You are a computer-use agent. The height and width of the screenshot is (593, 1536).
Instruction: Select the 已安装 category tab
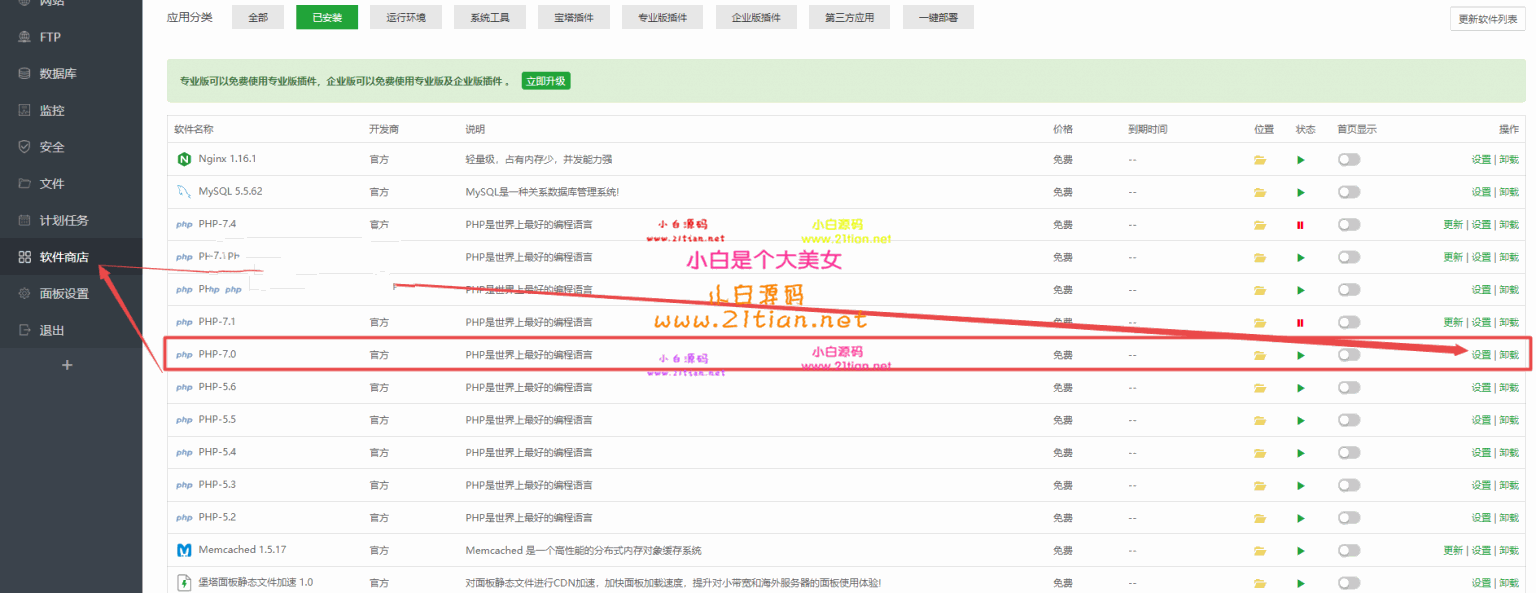(327, 17)
